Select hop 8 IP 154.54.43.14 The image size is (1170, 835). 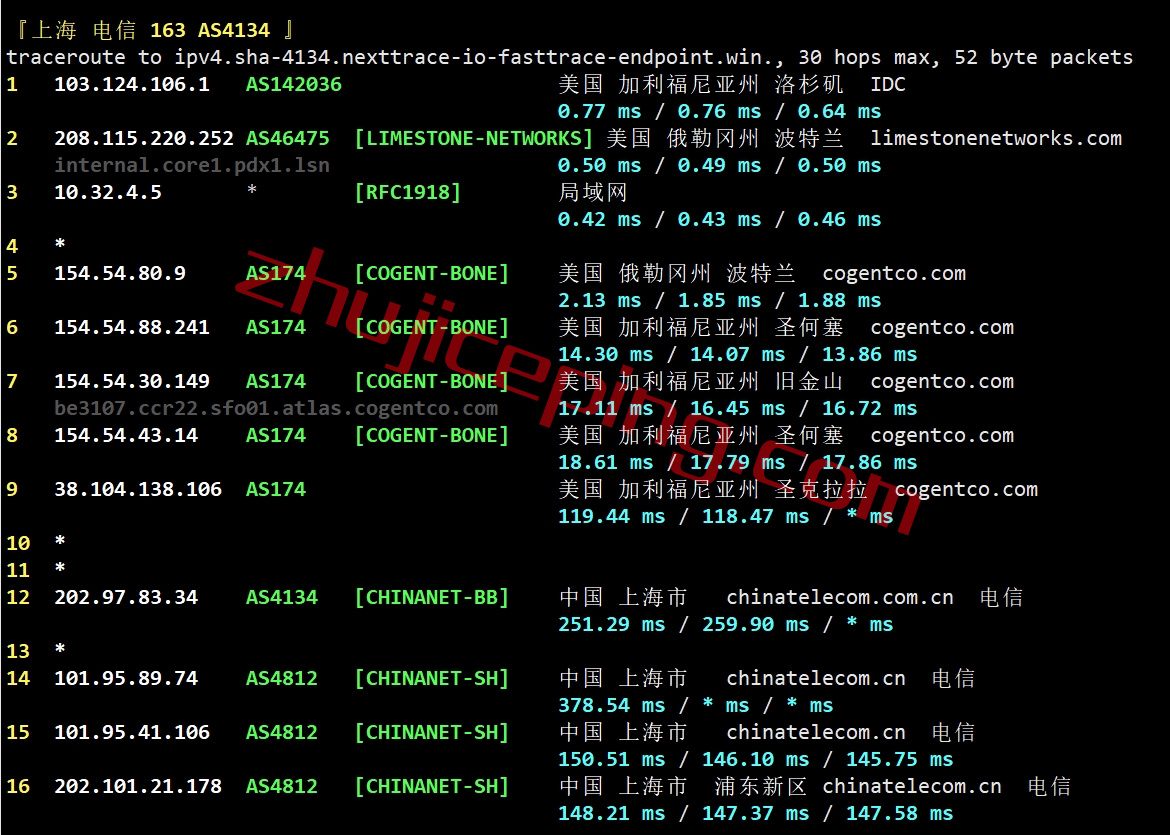click(126, 435)
